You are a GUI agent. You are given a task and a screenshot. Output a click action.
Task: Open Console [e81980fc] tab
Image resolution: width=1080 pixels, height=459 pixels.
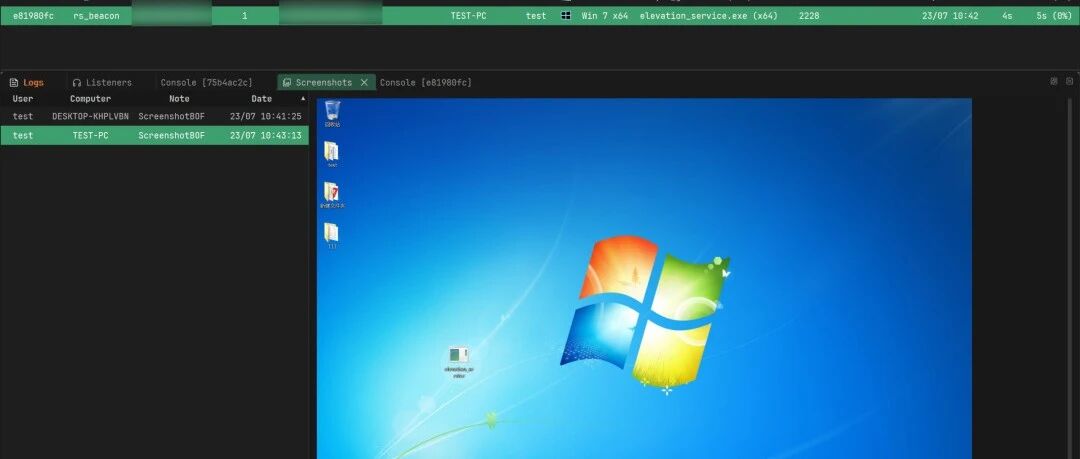pos(426,83)
